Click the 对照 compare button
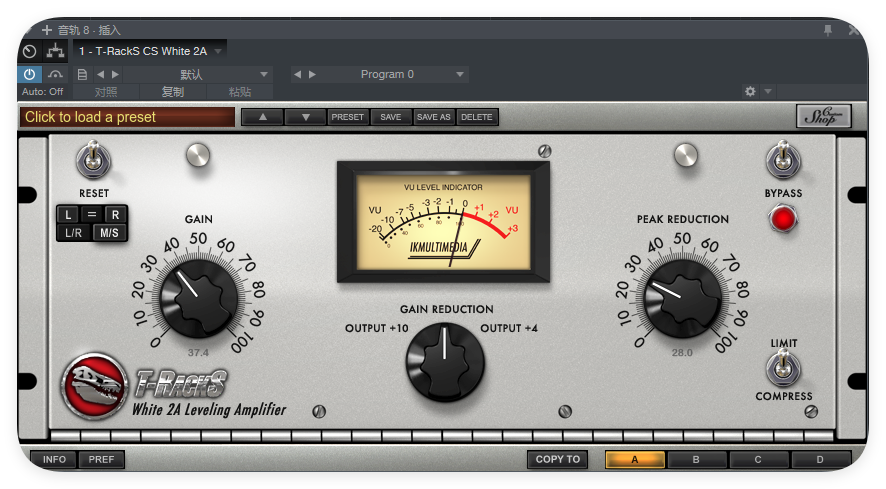886x489 pixels. (x=106, y=92)
